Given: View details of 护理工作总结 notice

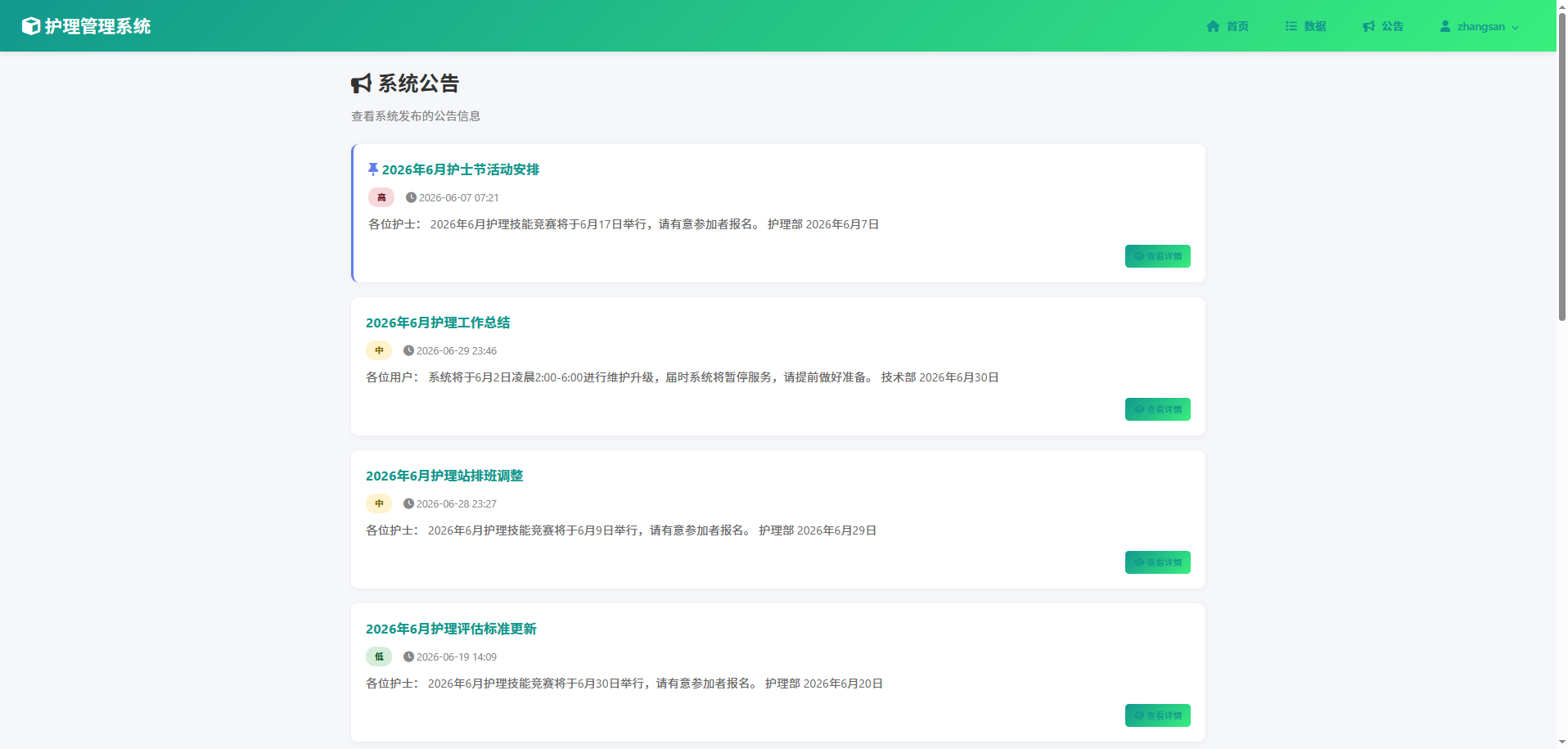Looking at the screenshot, I should point(1157,409).
